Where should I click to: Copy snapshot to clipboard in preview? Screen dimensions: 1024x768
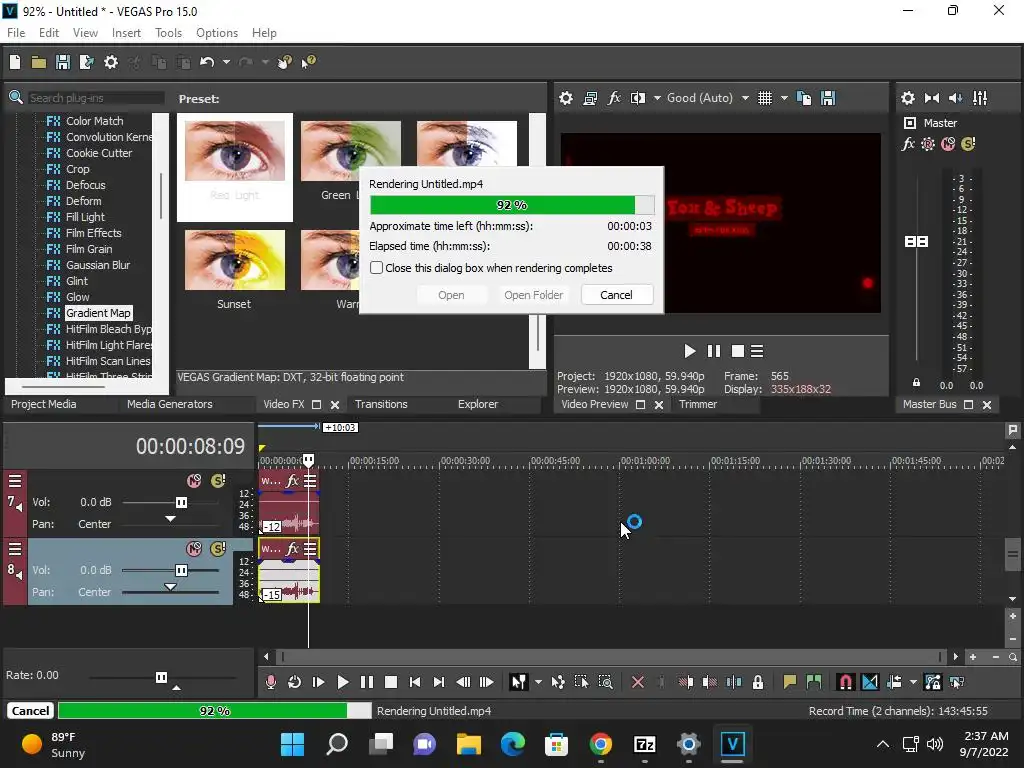pyautogui.click(x=804, y=98)
